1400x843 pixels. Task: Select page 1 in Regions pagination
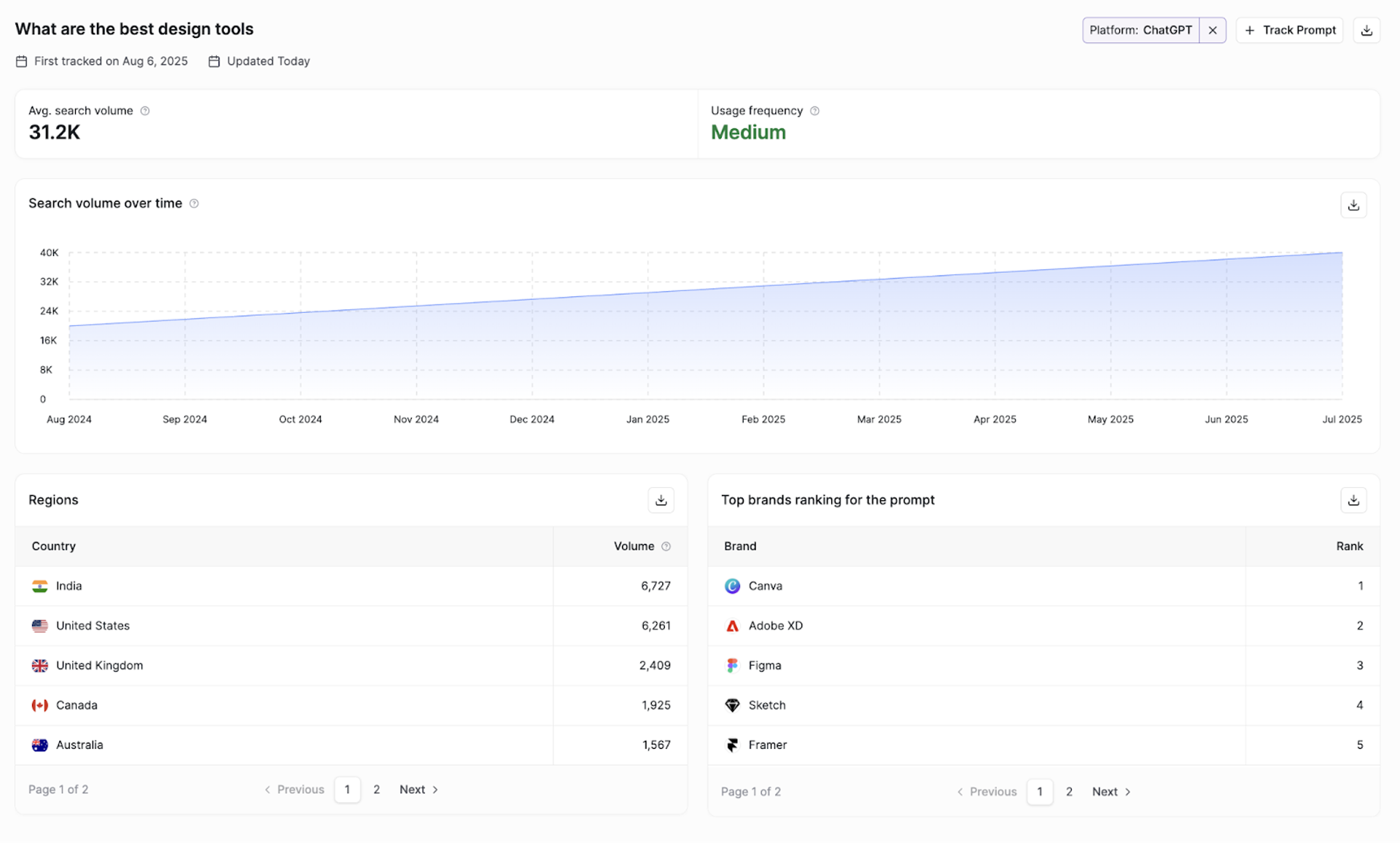click(x=347, y=790)
